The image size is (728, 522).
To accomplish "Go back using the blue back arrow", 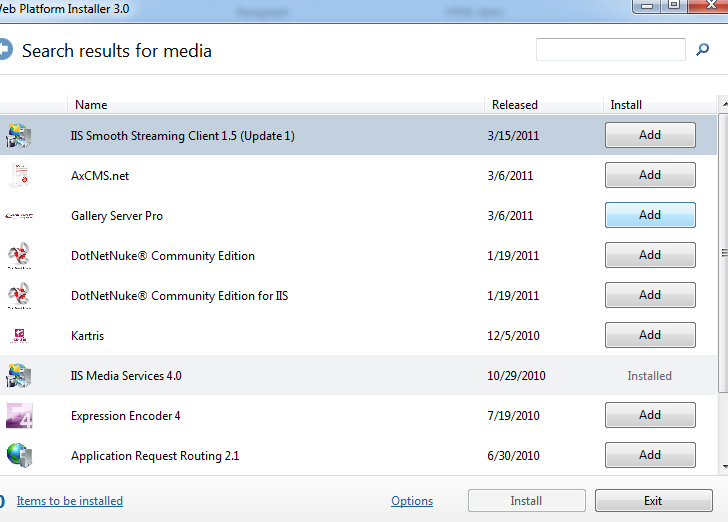I will 5,50.
